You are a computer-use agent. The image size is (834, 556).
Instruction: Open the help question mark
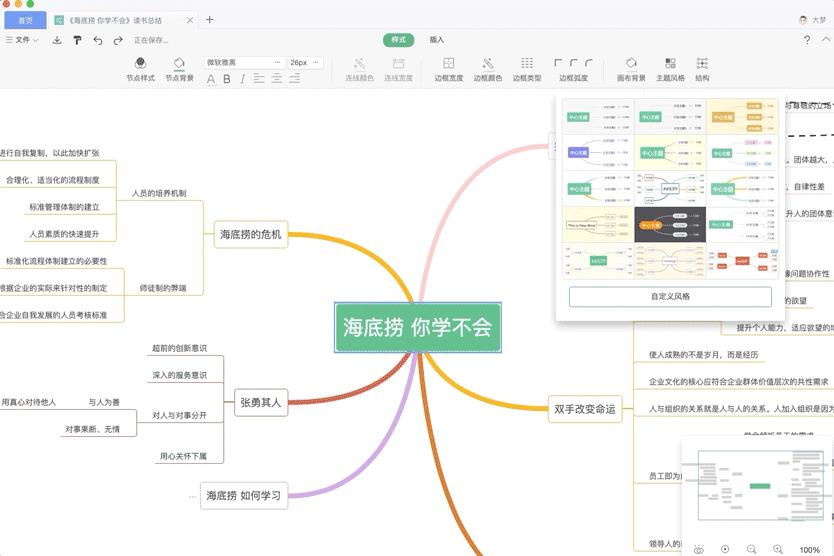pos(807,40)
